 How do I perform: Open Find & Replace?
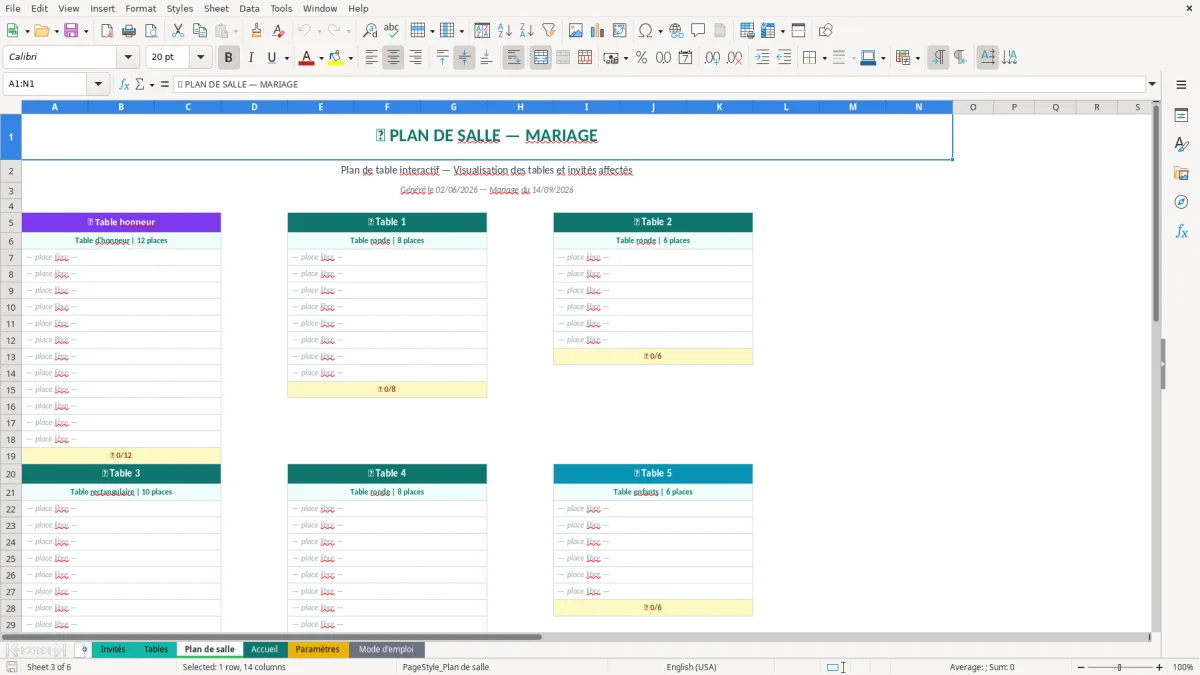click(370, 31)
